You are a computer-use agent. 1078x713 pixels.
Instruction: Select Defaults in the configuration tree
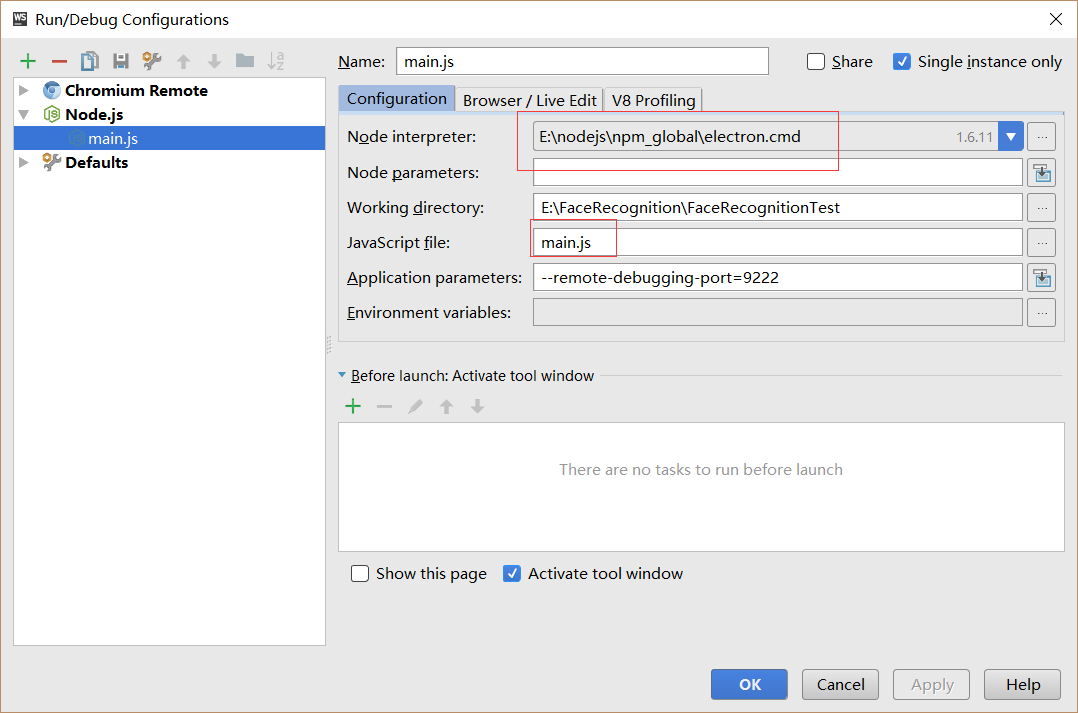tap(96, 162)
